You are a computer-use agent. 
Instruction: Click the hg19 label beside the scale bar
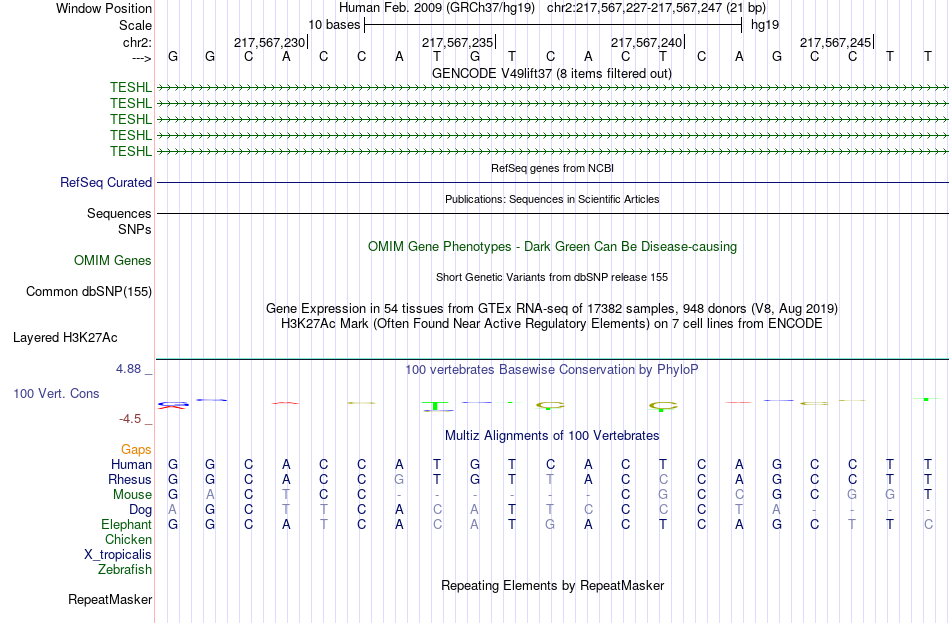[765, 25]
